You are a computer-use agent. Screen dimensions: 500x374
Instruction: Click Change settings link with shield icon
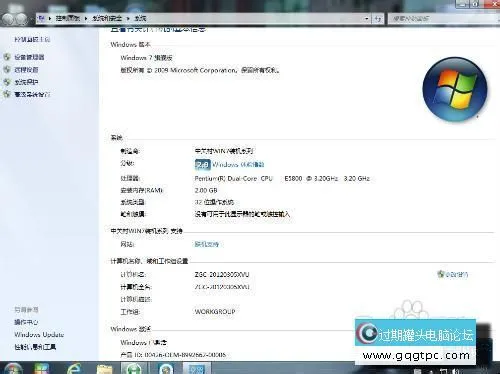453,274
